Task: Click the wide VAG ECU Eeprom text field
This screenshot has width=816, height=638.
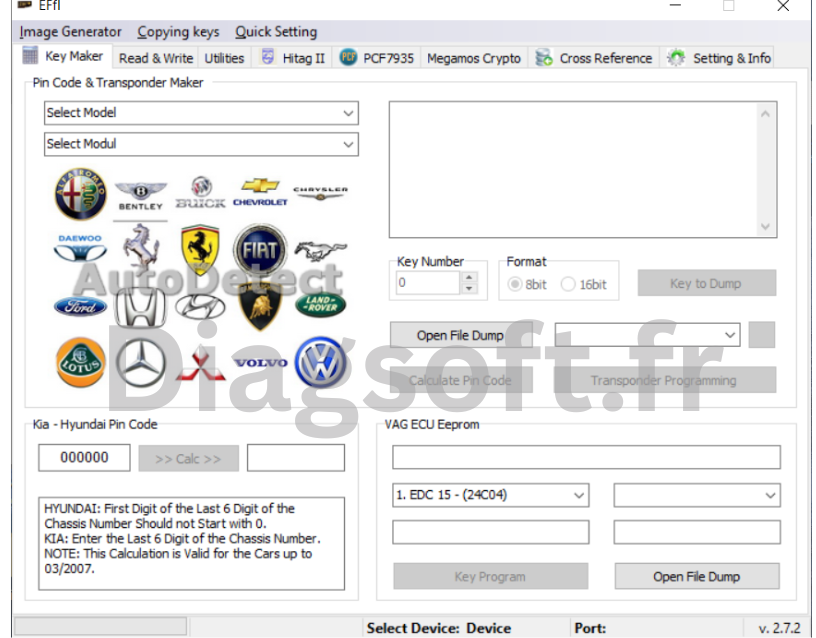Action: tap(586, 457)
